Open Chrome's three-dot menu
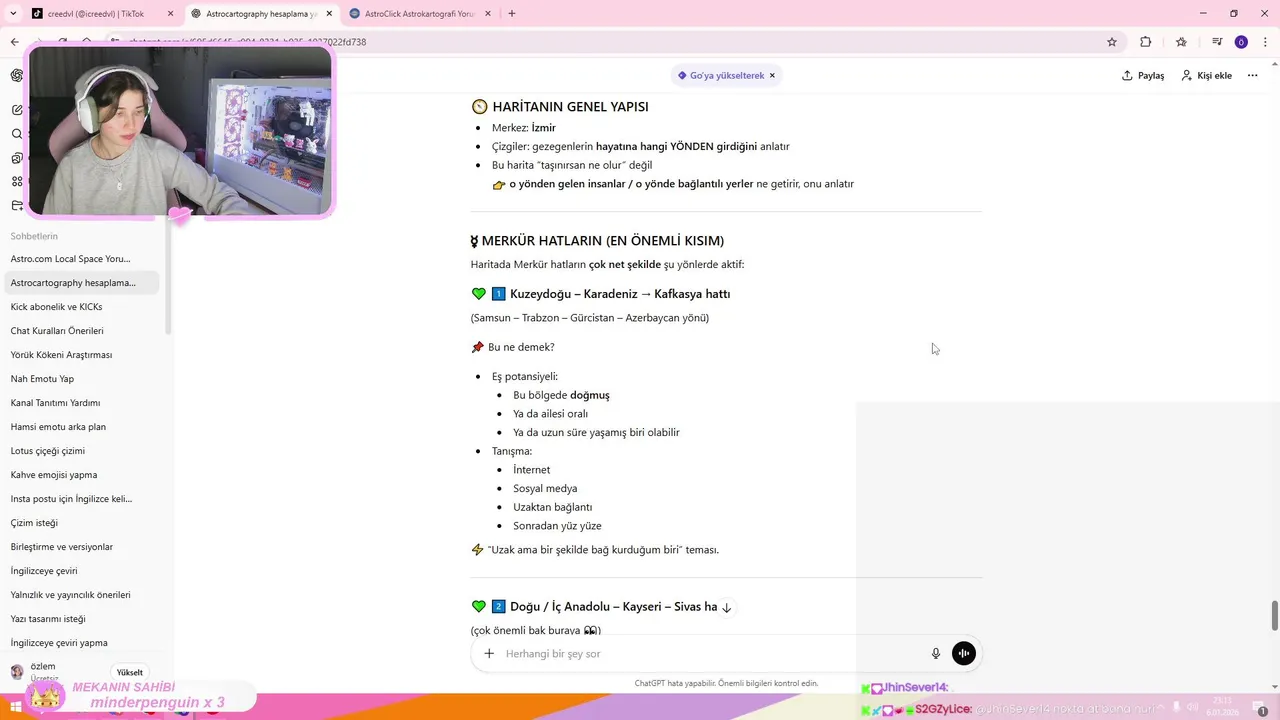 pyautogui.click(x=1266, y=42)
